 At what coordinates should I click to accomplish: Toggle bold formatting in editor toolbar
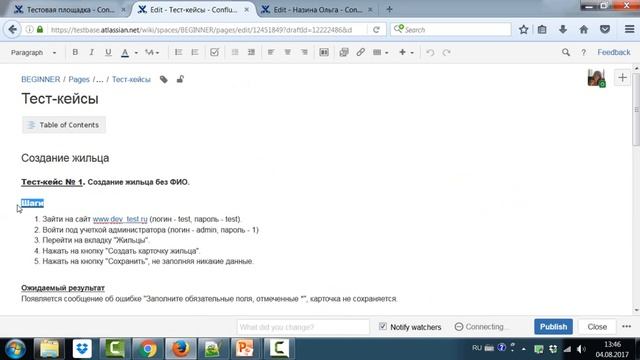click(75, 52)
